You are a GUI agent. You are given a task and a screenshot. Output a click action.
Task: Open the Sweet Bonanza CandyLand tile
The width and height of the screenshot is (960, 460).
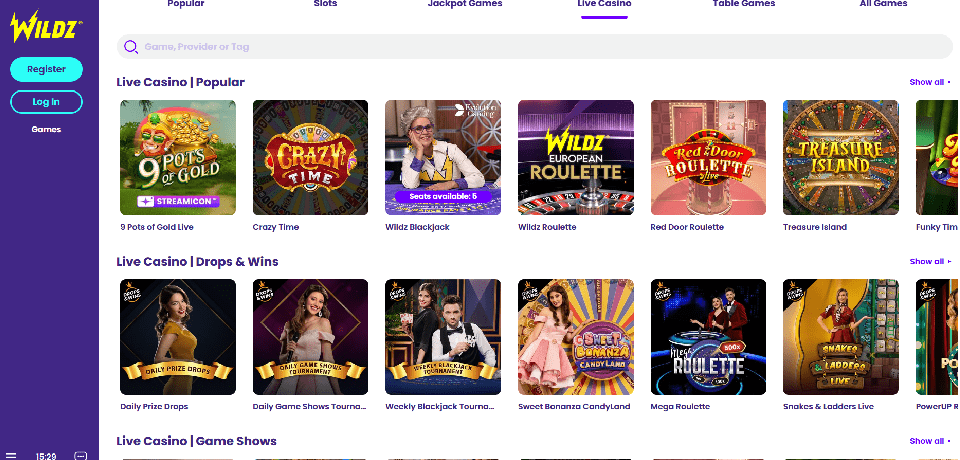pyautogui.click(x=575, y=336)
